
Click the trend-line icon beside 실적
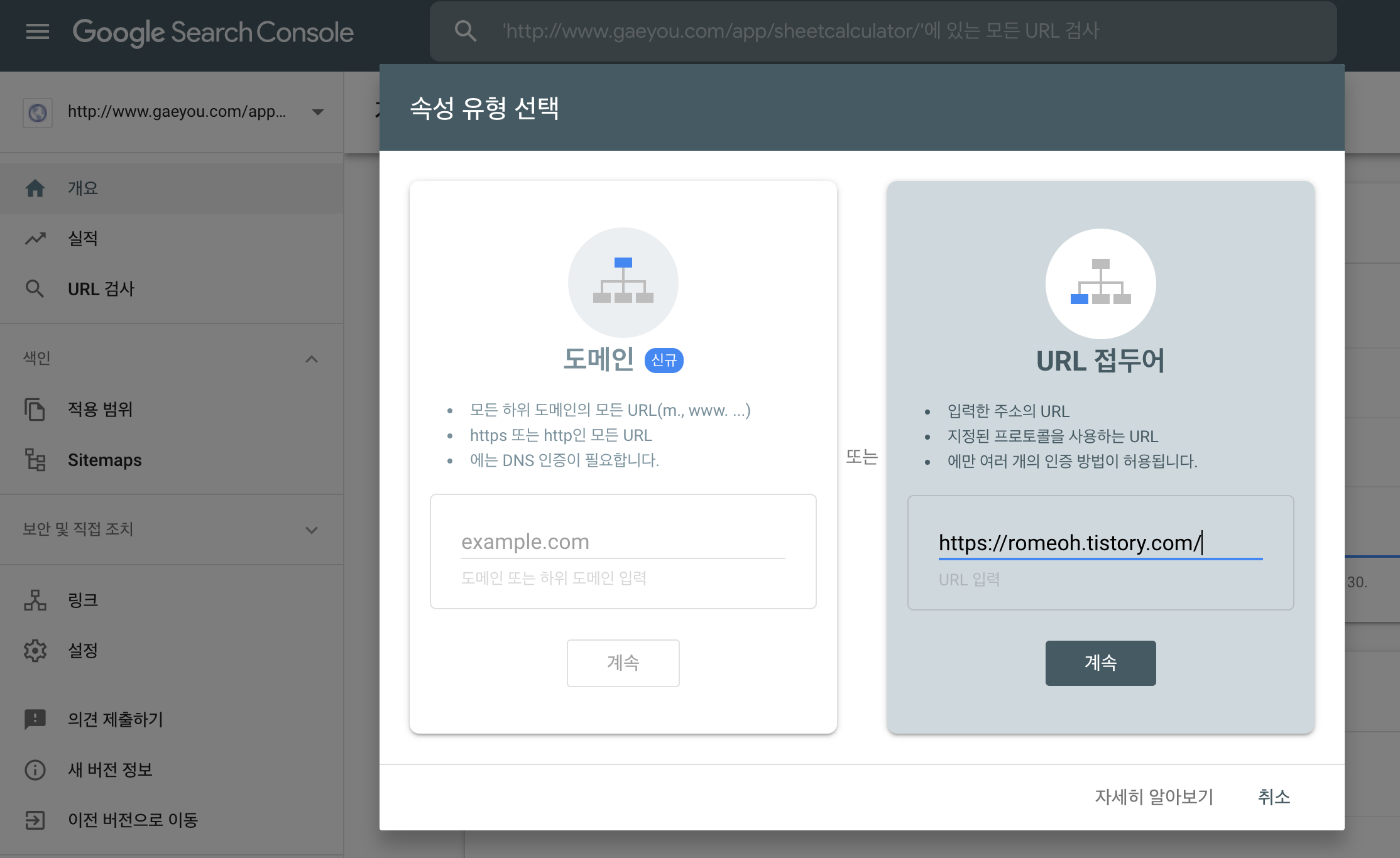point(35,239)
